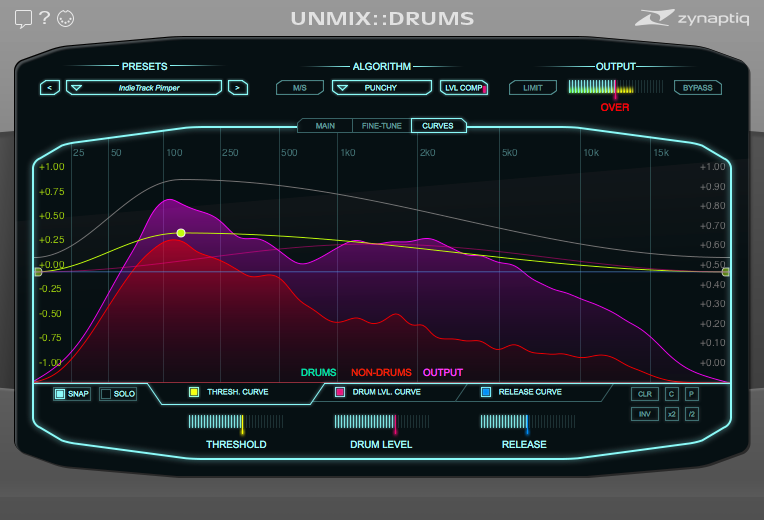Click the pink drum level curve swatch
764x520 pixels.
340,392
